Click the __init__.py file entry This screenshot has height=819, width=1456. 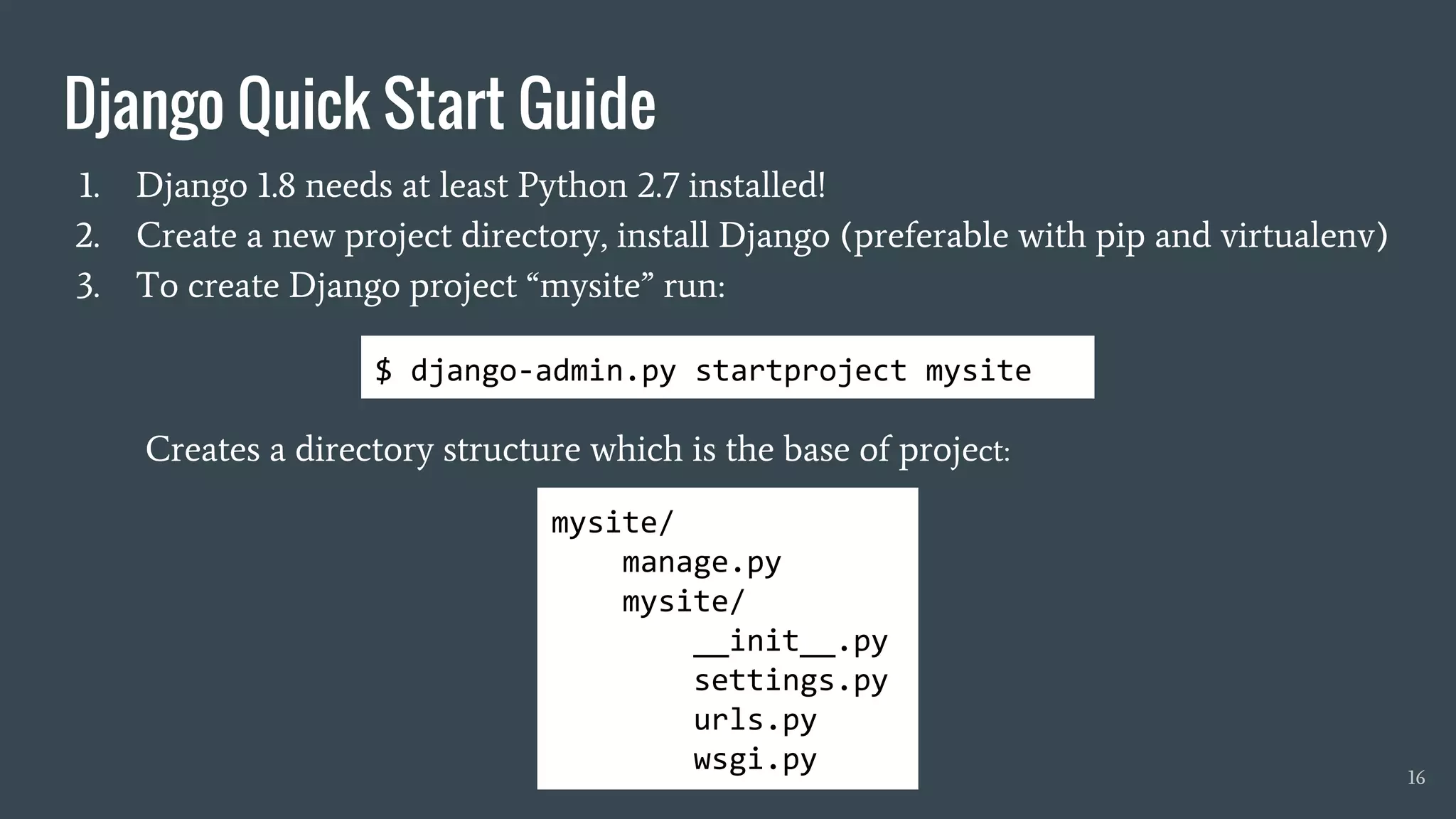tap(790, 641)
